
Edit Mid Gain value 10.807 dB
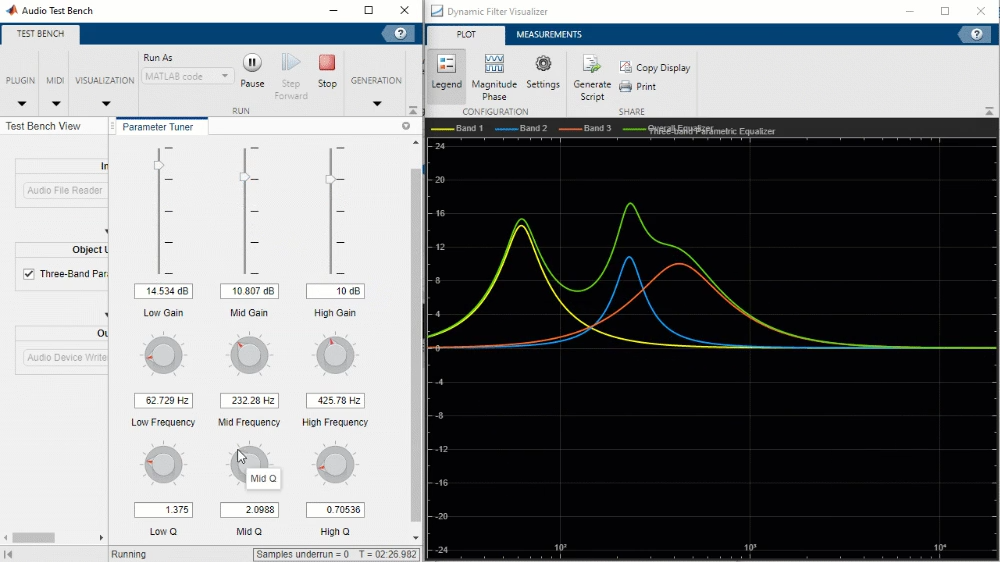pyautogui.click(x=249, y=291)
